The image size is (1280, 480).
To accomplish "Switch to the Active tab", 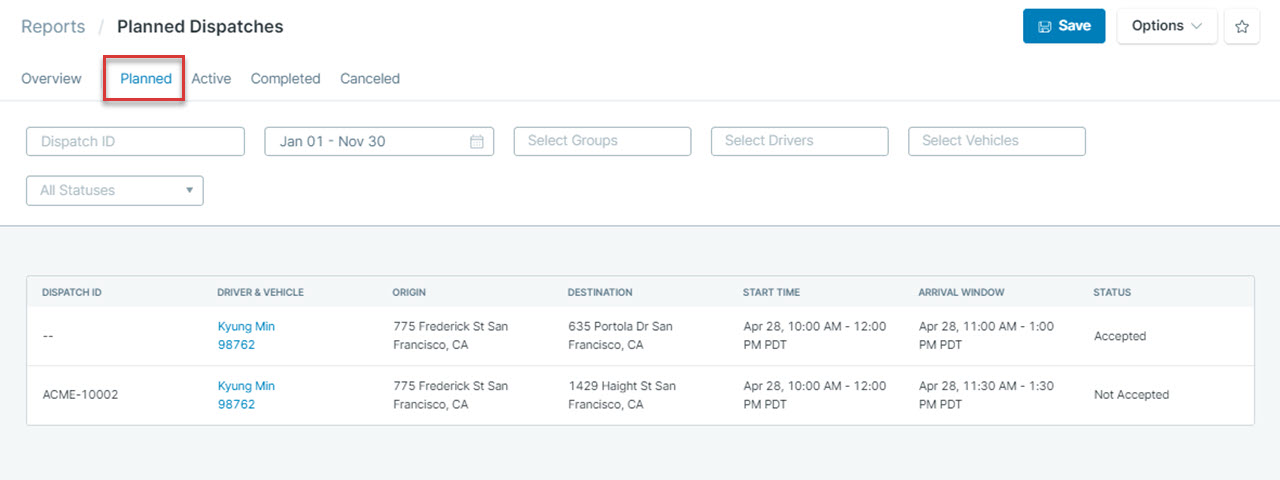I will point(211,79).
